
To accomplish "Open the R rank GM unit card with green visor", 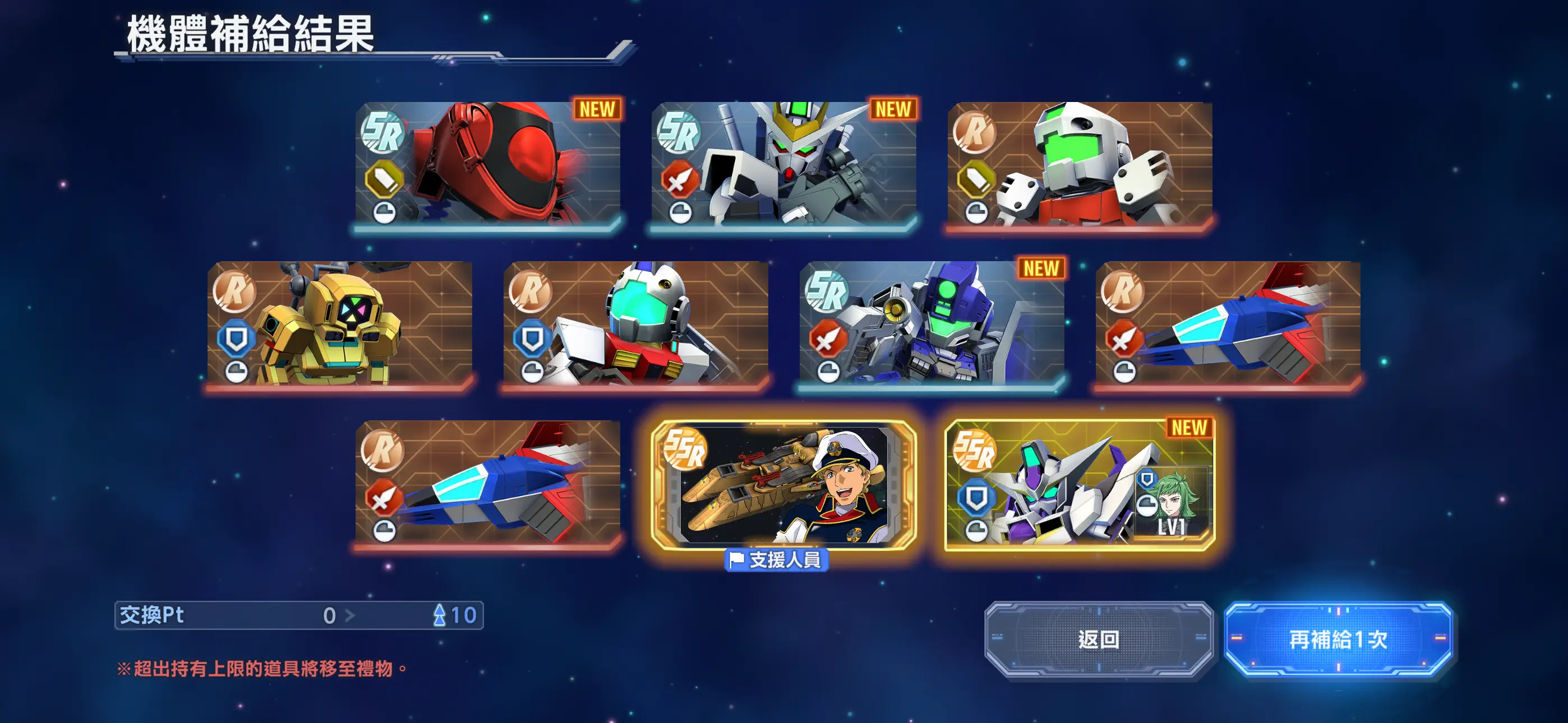I will [x=1080, y=166].
